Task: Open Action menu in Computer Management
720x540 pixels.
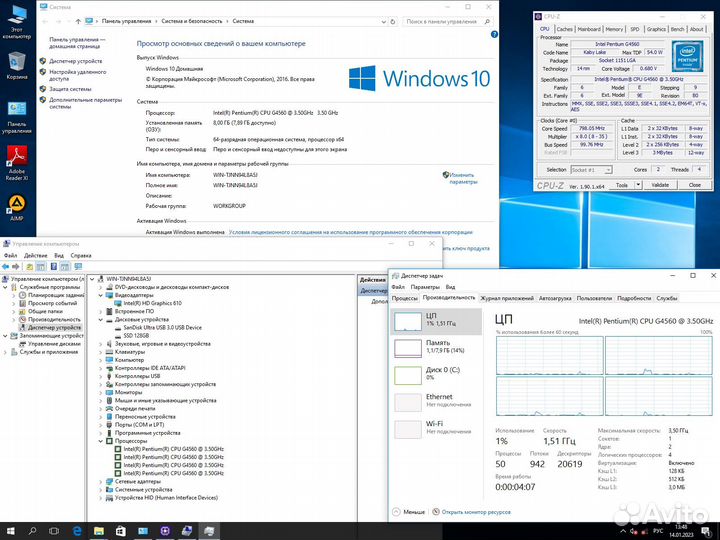Action: (35, 255)
